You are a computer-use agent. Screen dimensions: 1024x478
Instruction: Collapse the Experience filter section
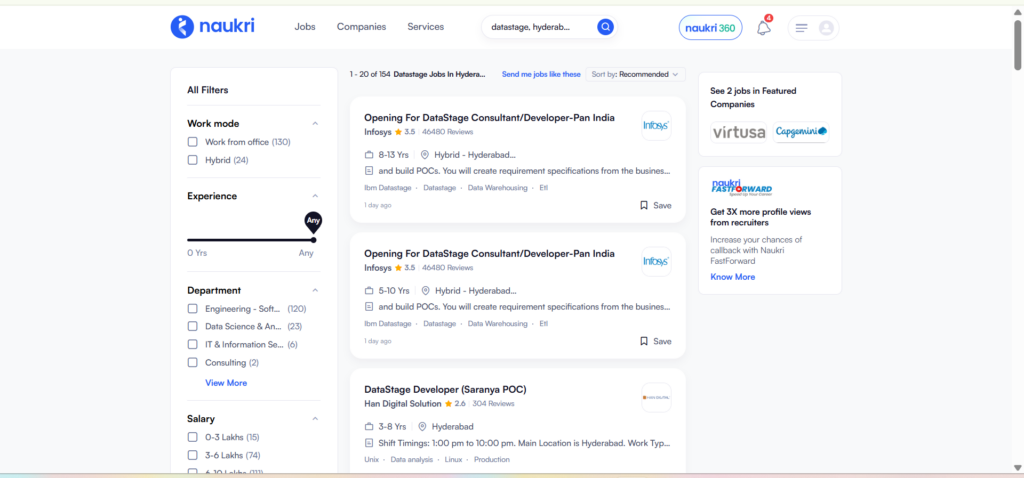point(315,196)
